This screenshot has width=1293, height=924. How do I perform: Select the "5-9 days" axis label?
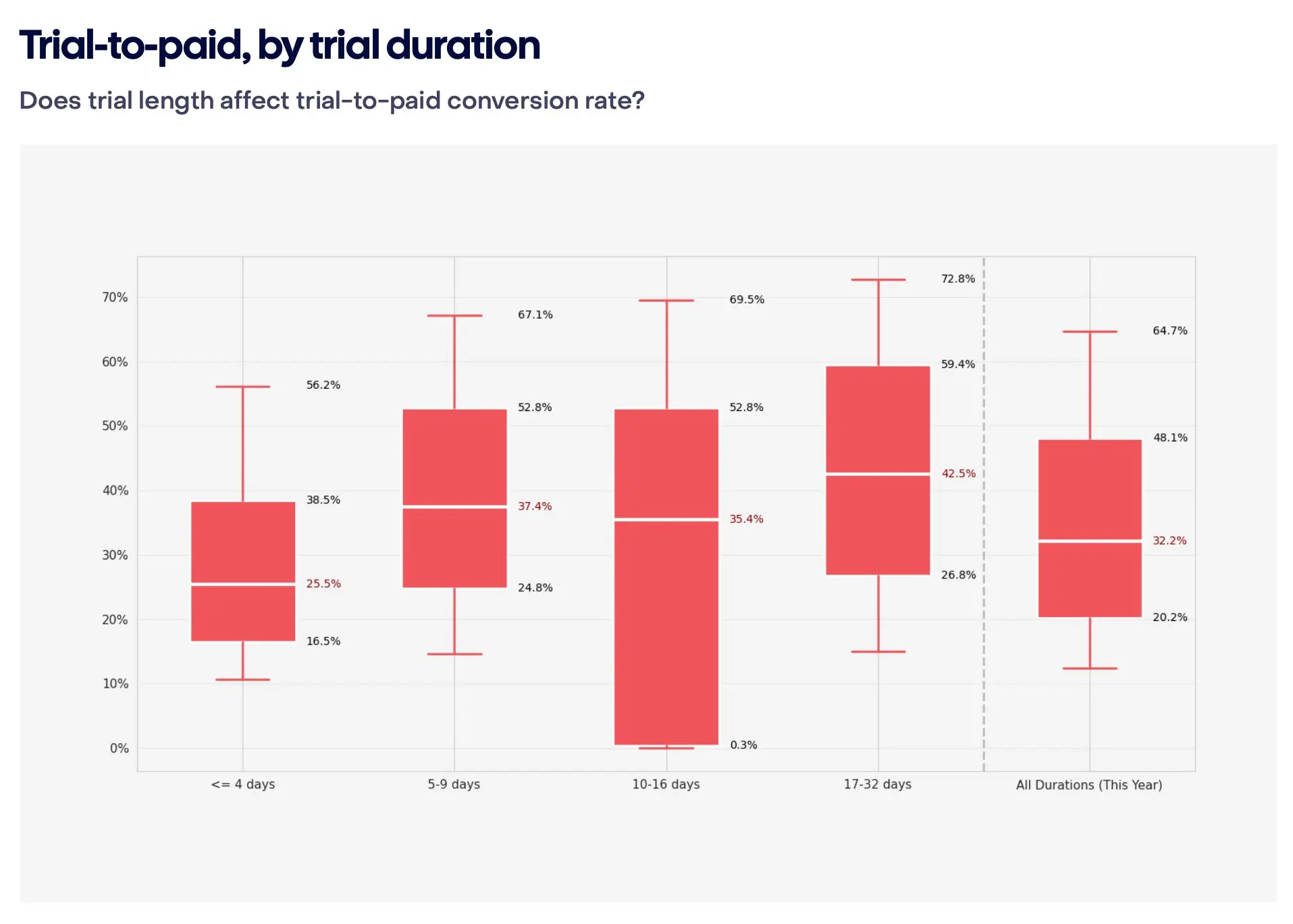tap(454, 784)
